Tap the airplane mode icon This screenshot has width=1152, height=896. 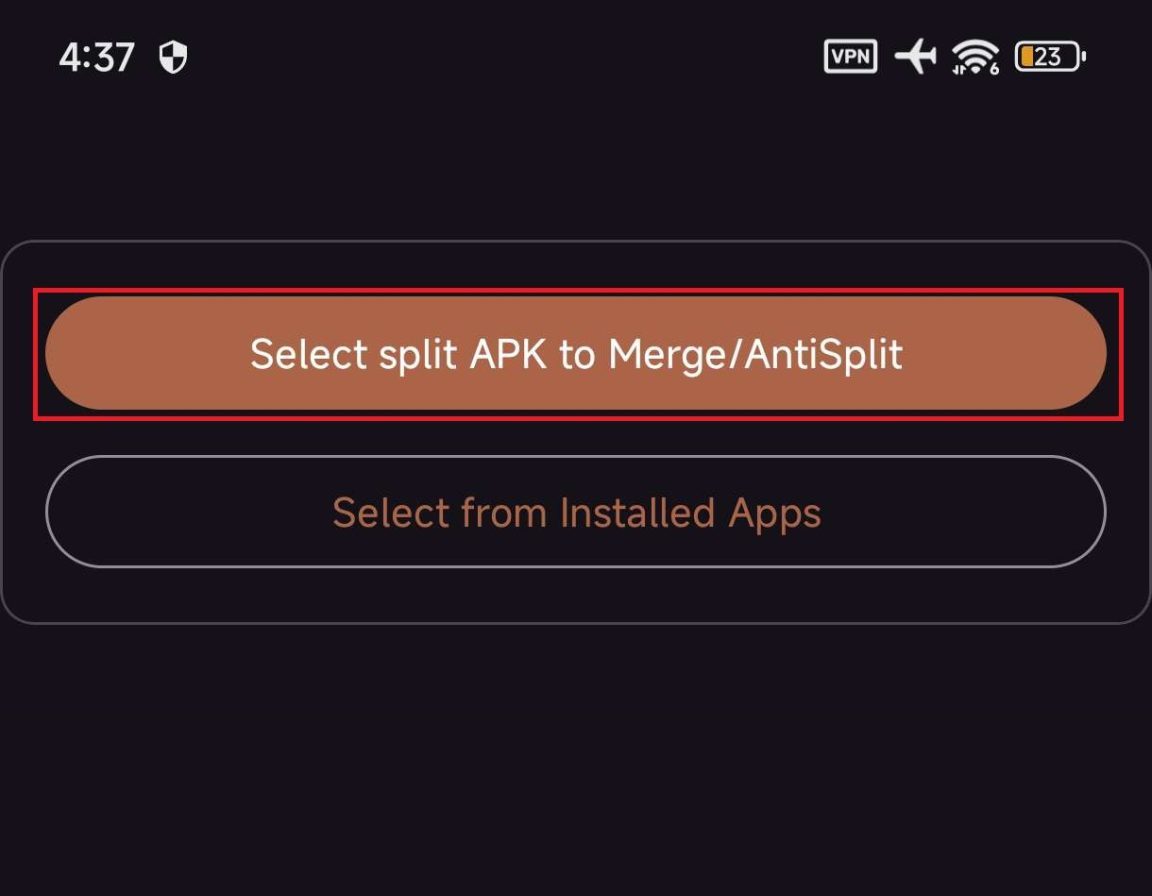[x=915, y=56]
